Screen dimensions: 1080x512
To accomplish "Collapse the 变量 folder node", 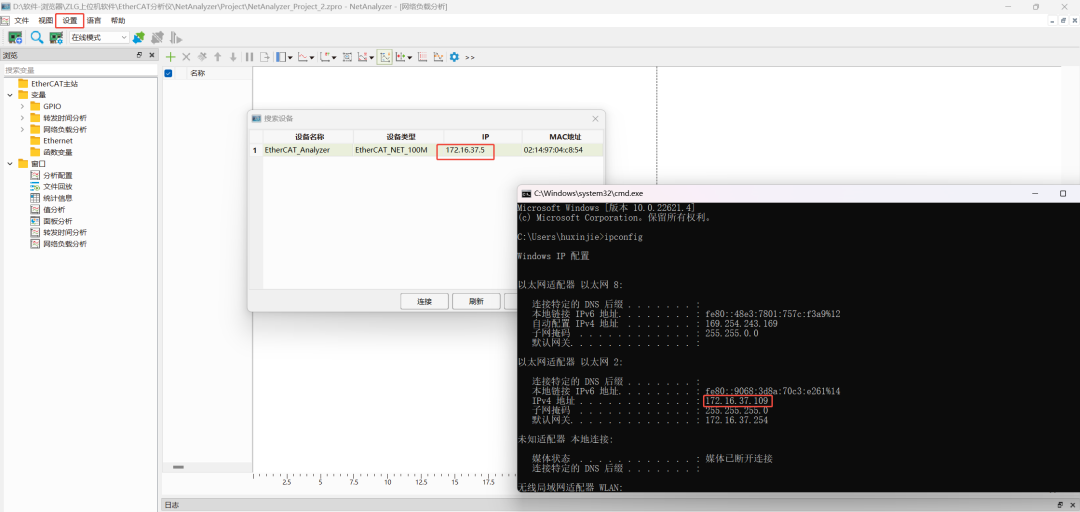I will coord(10,95).
